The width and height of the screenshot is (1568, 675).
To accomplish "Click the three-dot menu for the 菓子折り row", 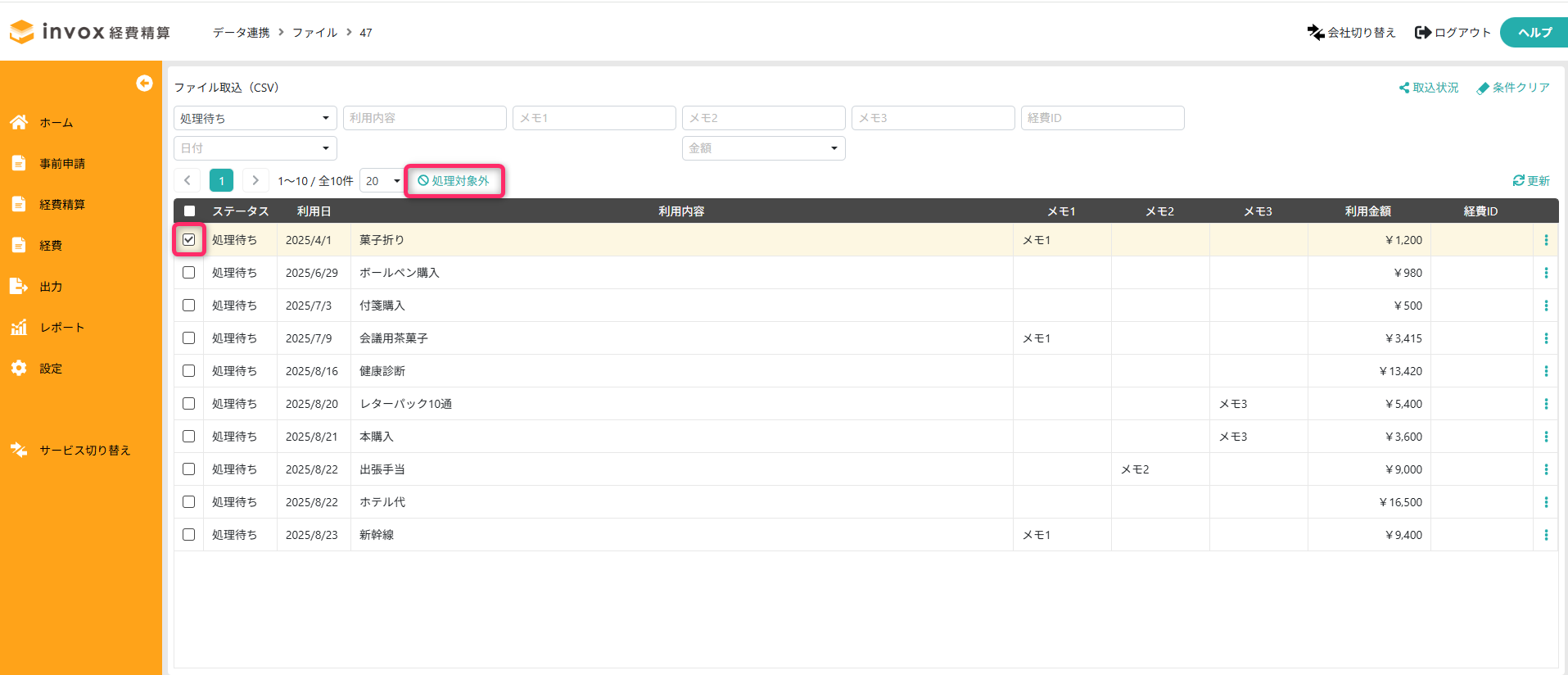I will point(1545,240).
